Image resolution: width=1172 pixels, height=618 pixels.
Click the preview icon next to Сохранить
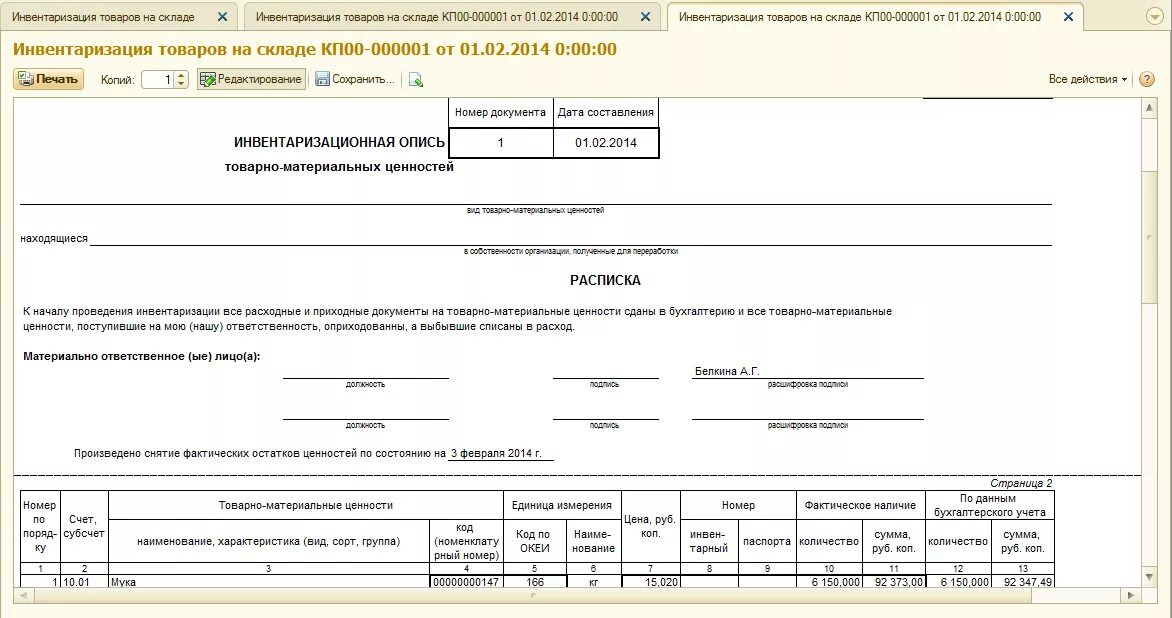(416, 79)
